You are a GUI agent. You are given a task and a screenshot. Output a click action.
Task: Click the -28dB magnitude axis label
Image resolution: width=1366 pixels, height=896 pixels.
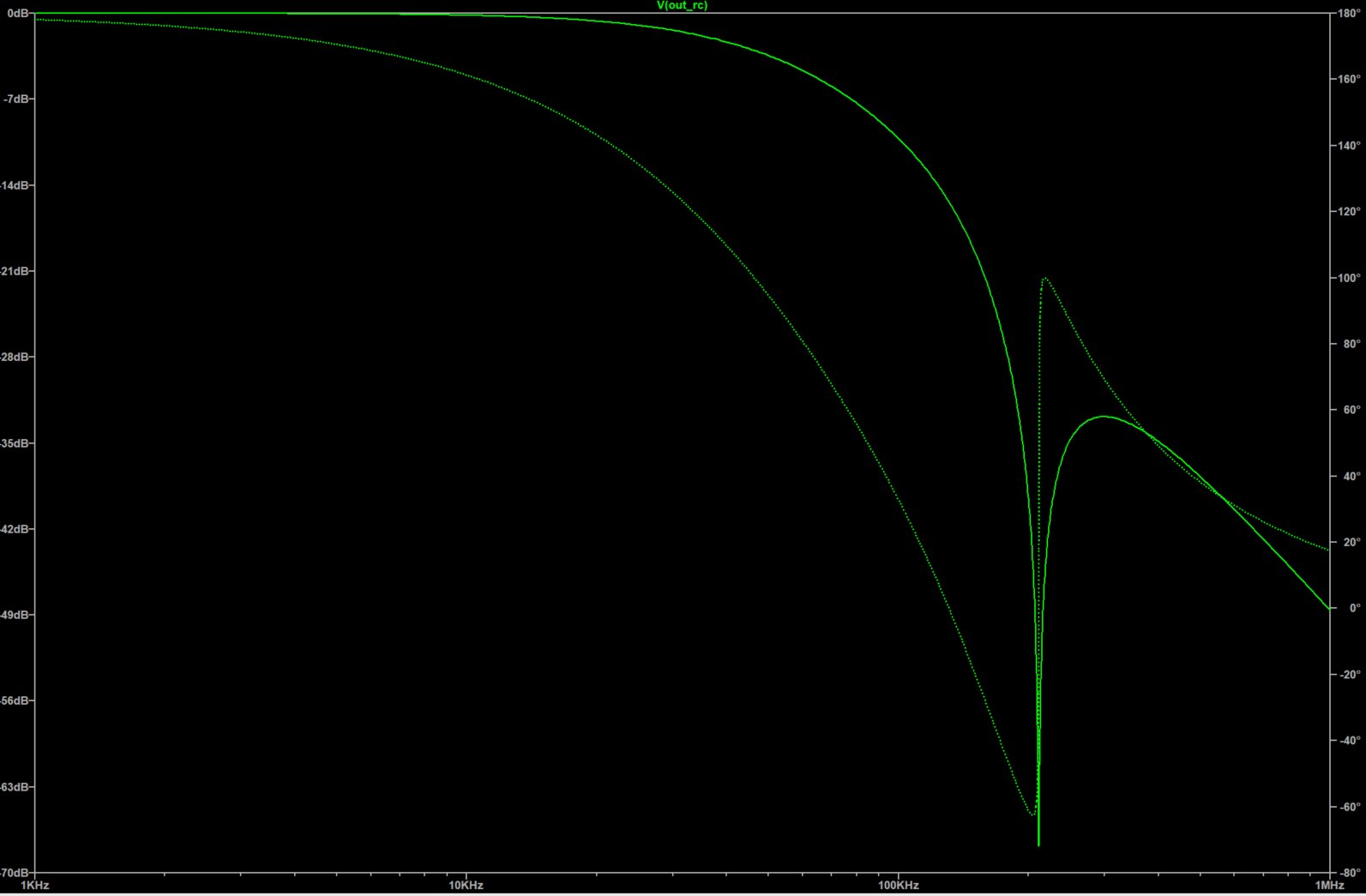[x=15, y=357]
